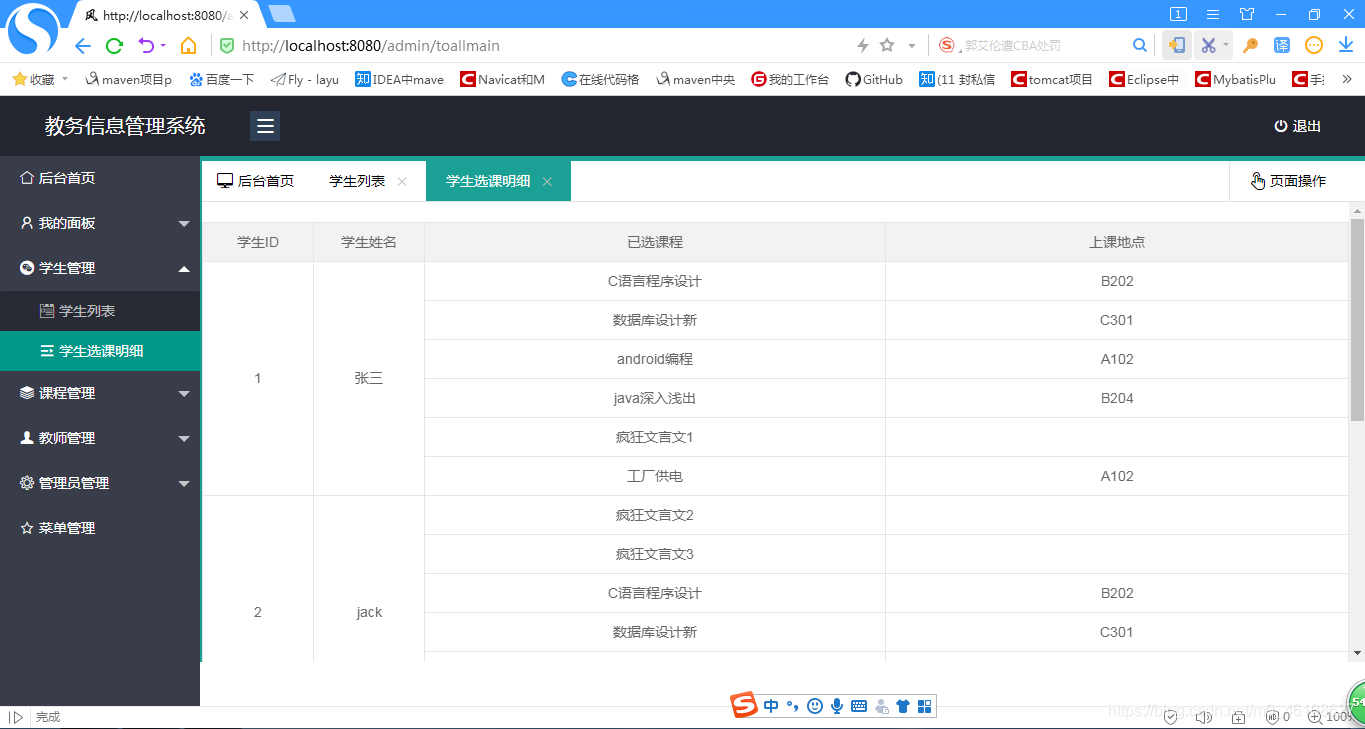Image resolution: width=1365 pixels, height=729 pixels.
Task: Click the status bar zoom 100% control
Action: [1330, 717]
